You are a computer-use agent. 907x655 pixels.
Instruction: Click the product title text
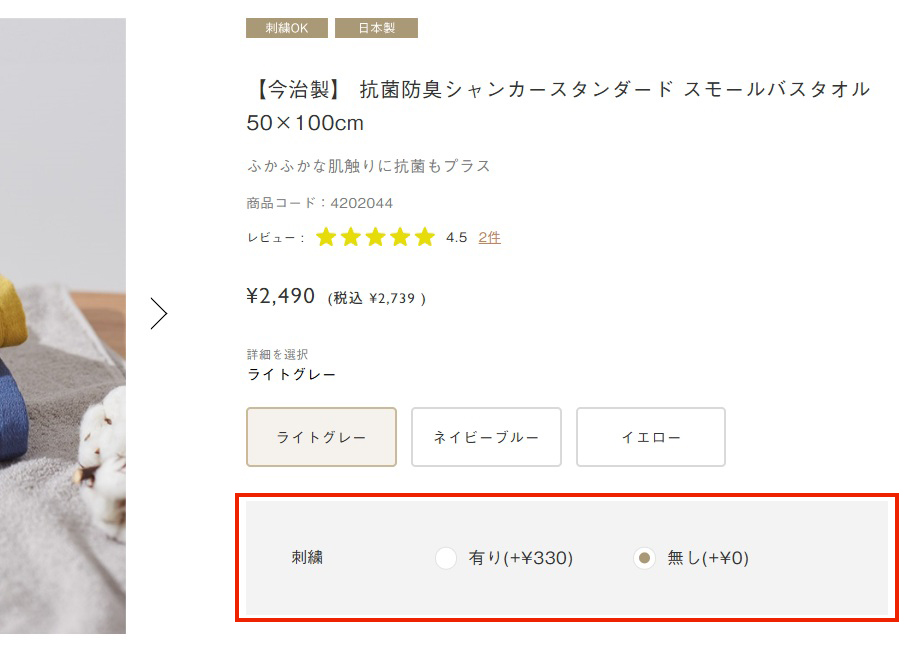click(x=558, y=90)
